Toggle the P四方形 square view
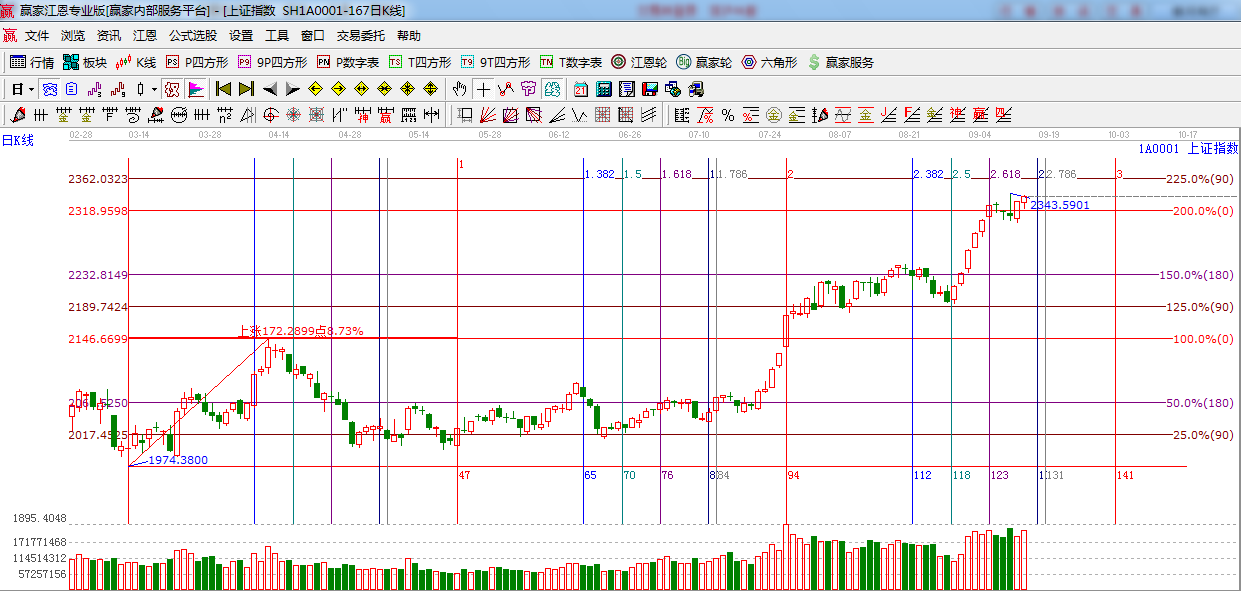Image resolution: width=1241 pixels, height=591 pixels. 197,62
